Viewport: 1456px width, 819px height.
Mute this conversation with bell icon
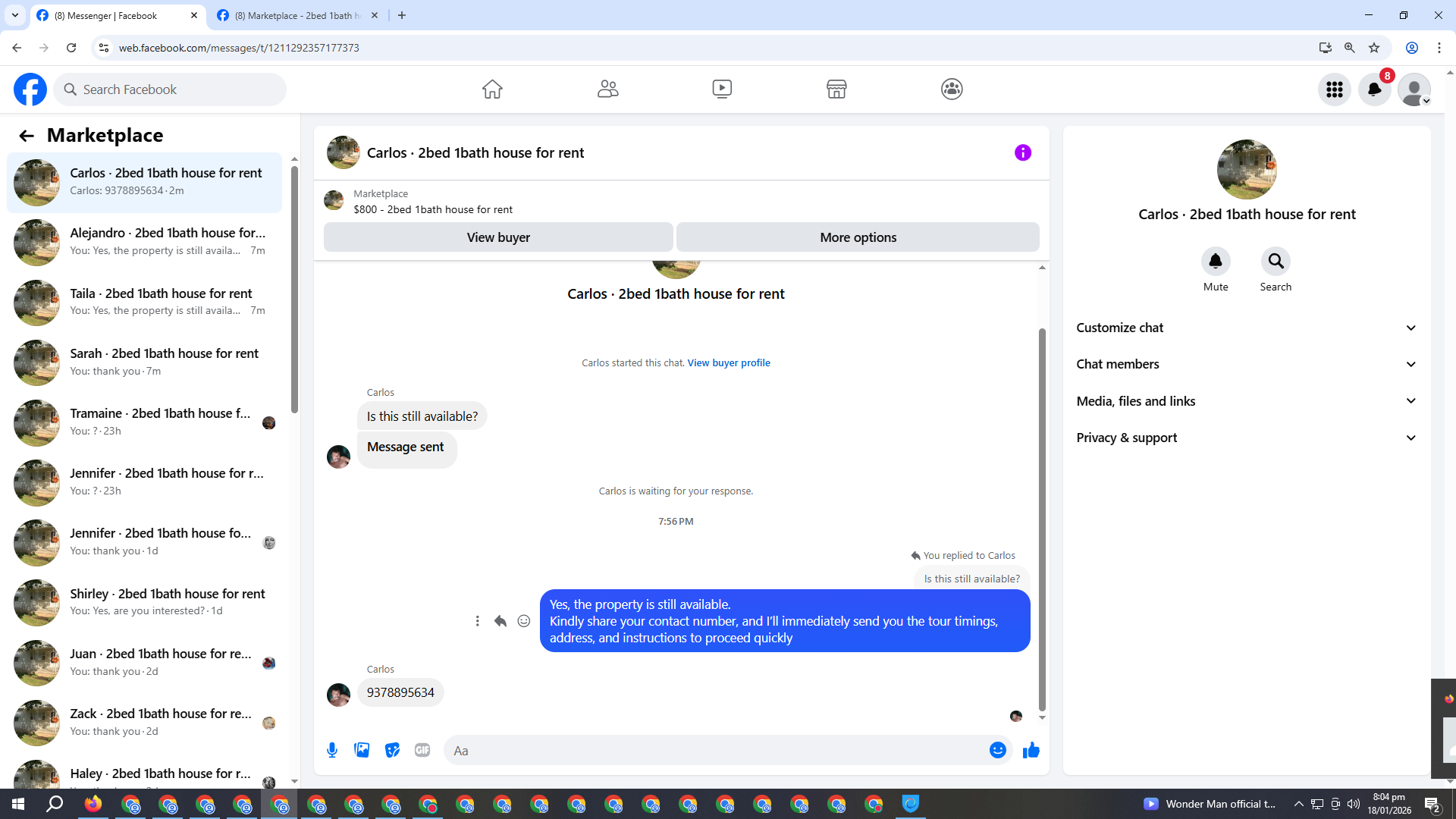1215,261
